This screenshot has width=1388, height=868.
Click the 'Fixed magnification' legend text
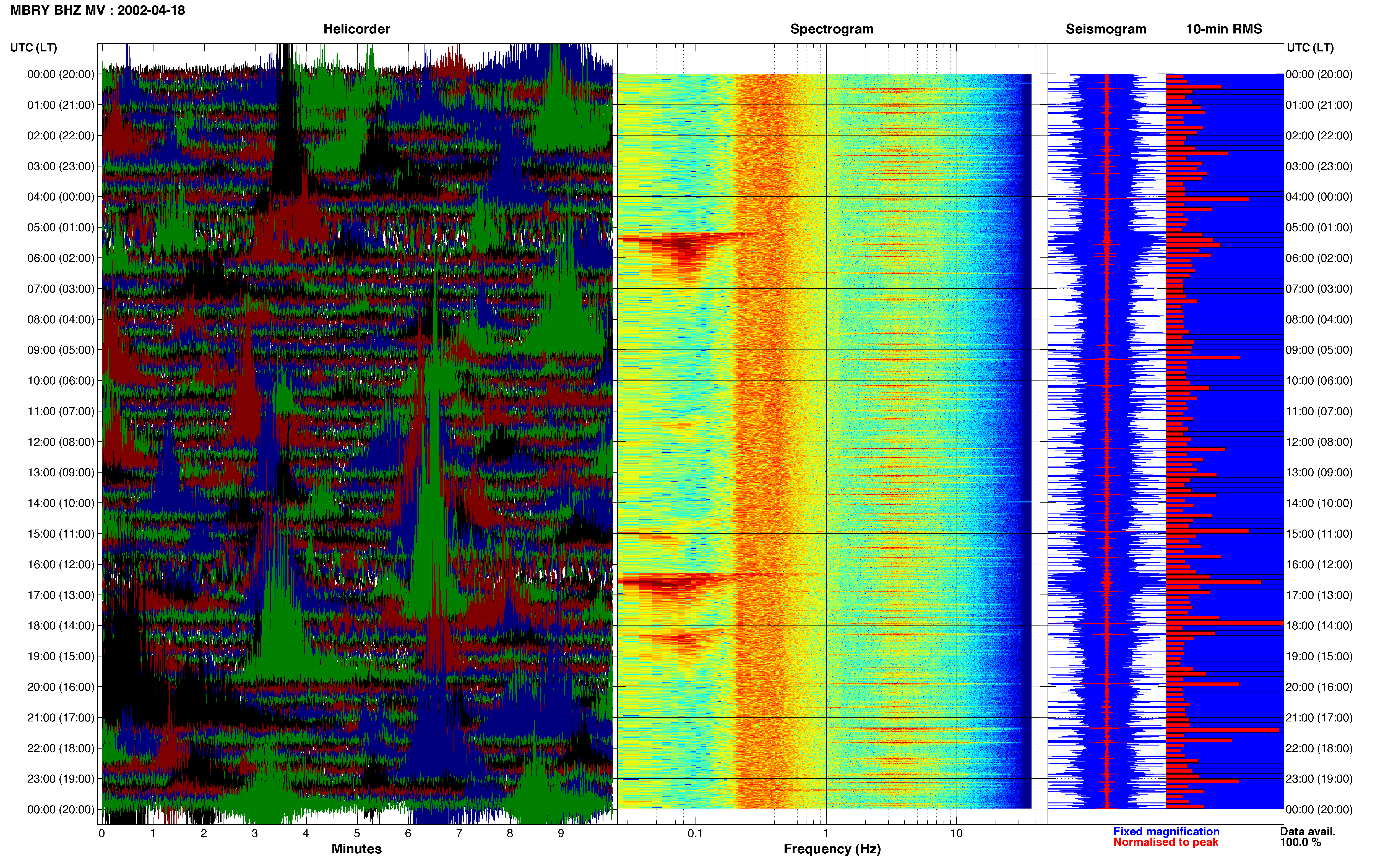click(x=1166, y=831)
